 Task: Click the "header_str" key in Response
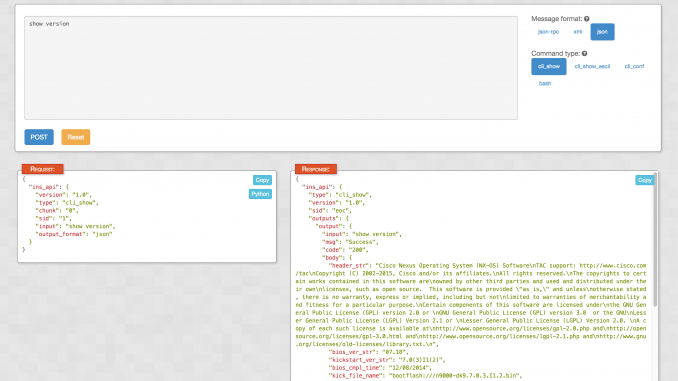tap(349, 266)
